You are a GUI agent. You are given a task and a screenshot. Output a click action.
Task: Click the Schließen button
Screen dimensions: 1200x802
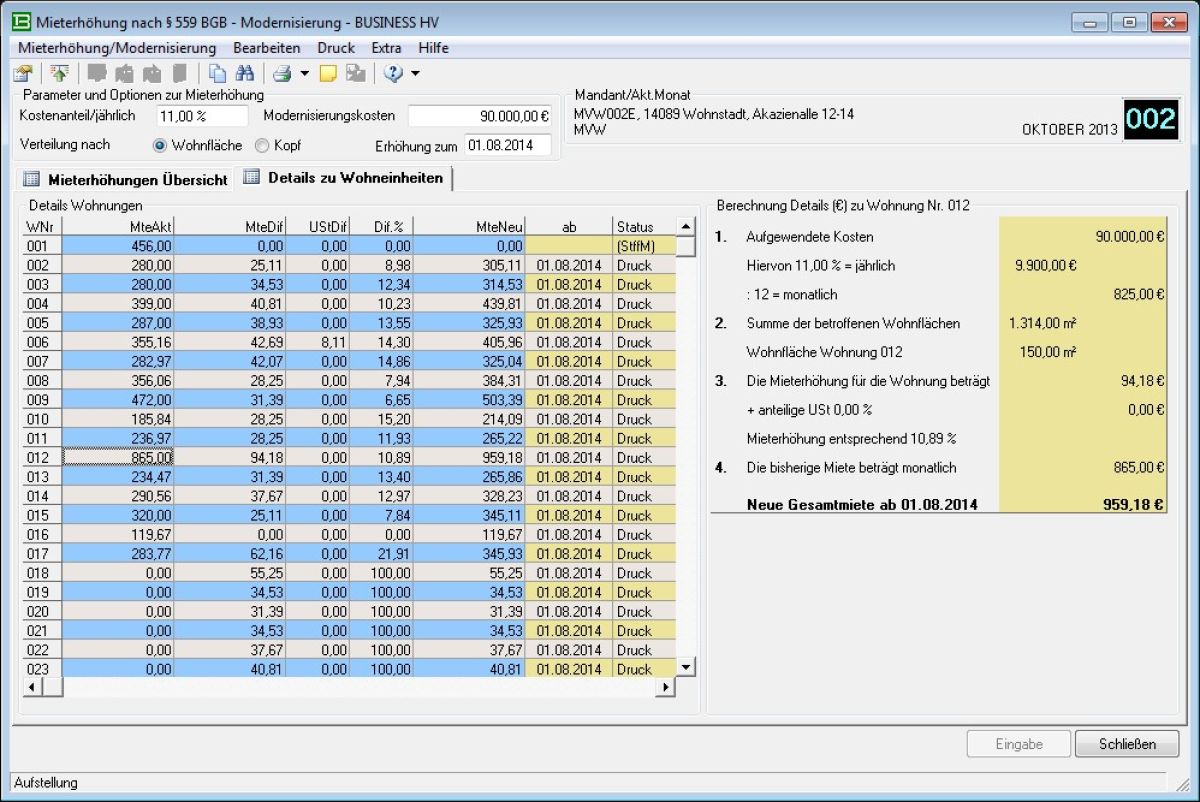[1127, 744]
